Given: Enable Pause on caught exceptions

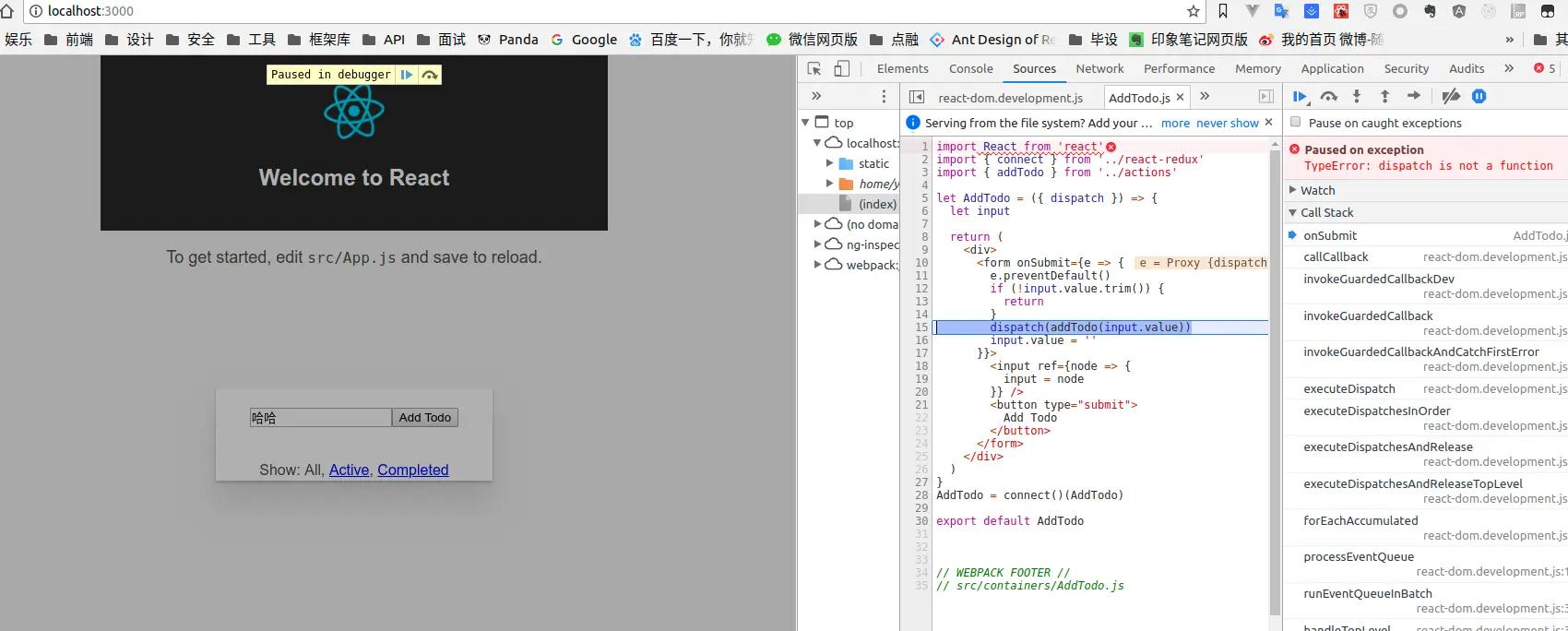Looking at the screenshot, I should point(1296,123).
